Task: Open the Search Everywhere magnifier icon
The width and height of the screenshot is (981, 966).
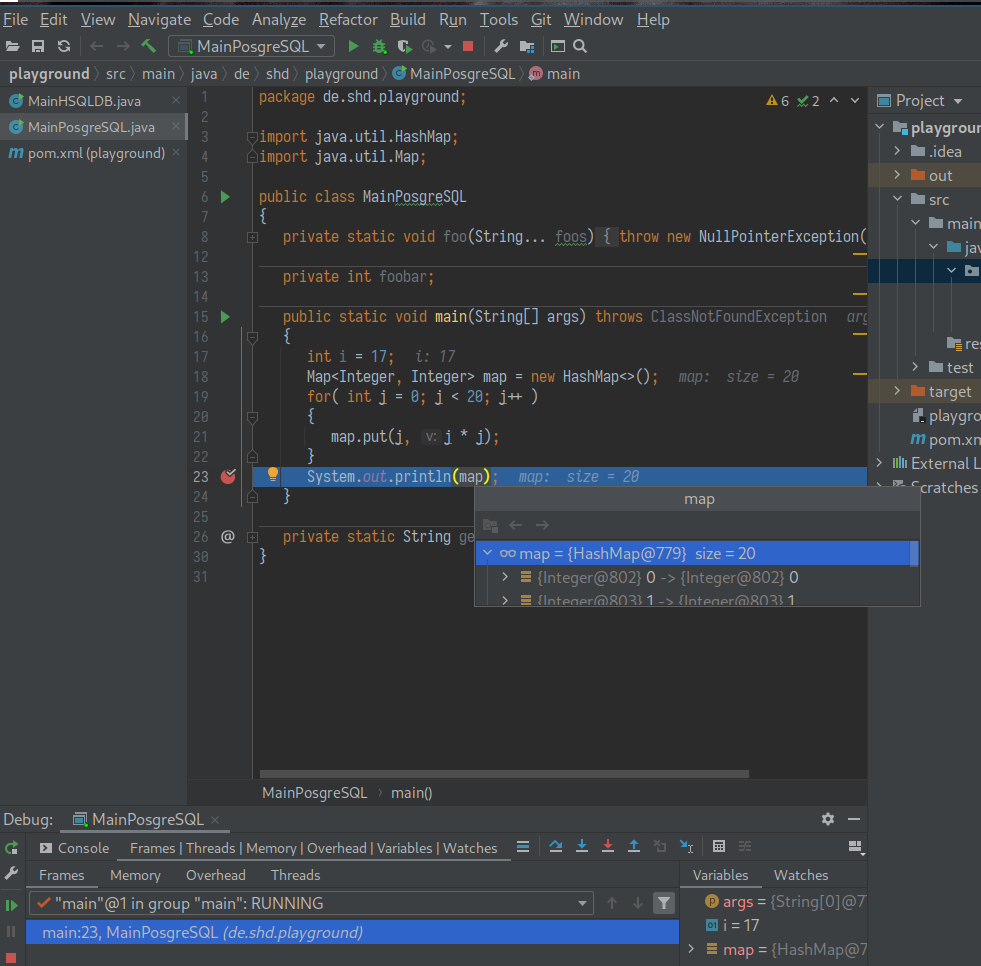Action: click(580, 46)
